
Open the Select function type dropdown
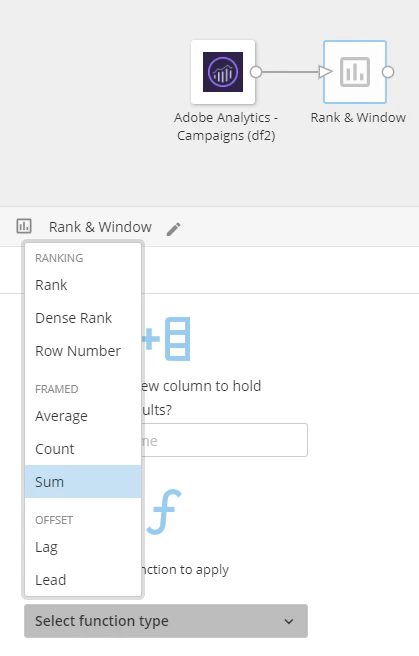coord(166,621)
